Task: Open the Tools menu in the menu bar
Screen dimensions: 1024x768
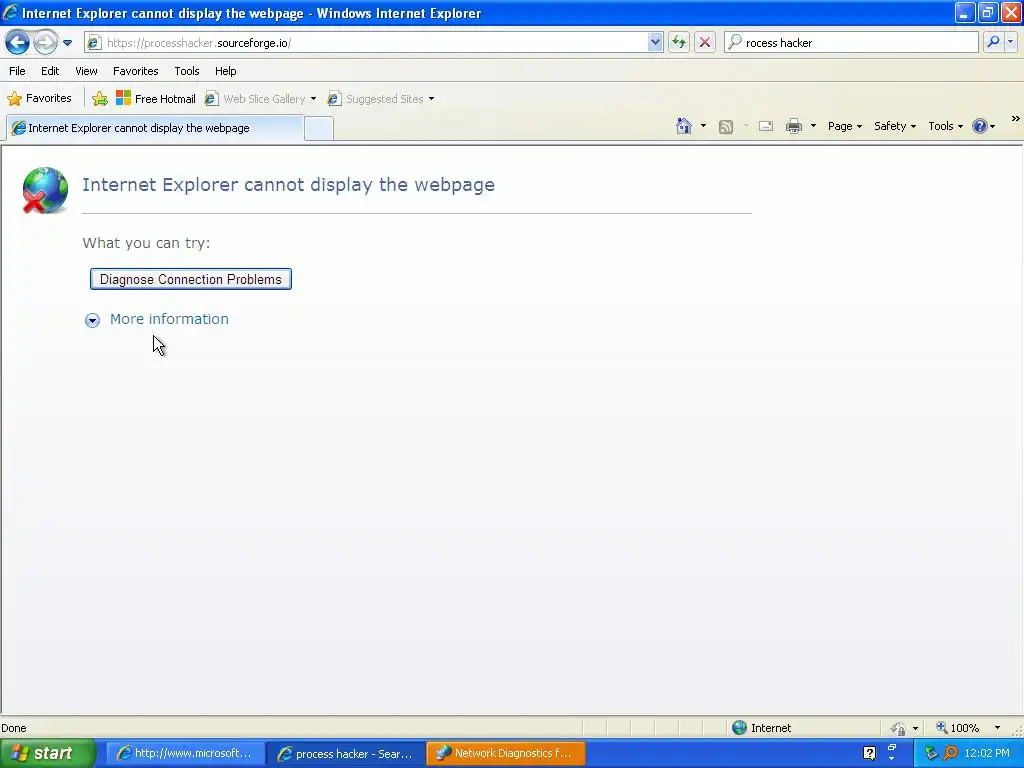Action: click(x=187, y=71)
